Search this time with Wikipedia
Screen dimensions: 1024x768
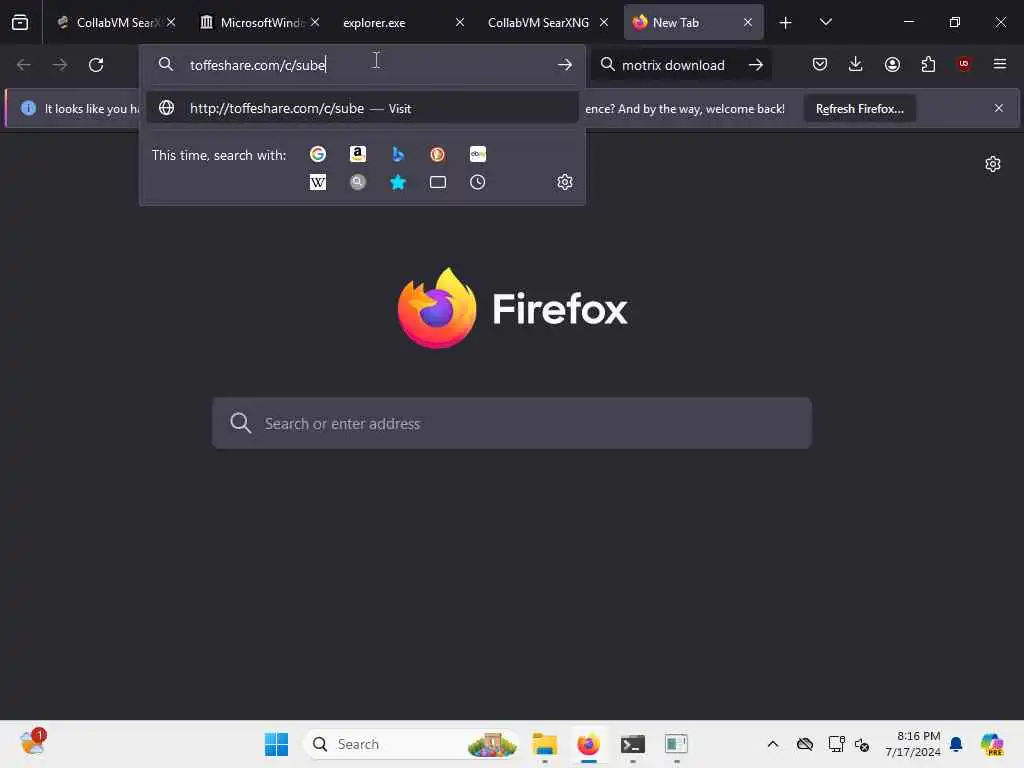[318, 182]
